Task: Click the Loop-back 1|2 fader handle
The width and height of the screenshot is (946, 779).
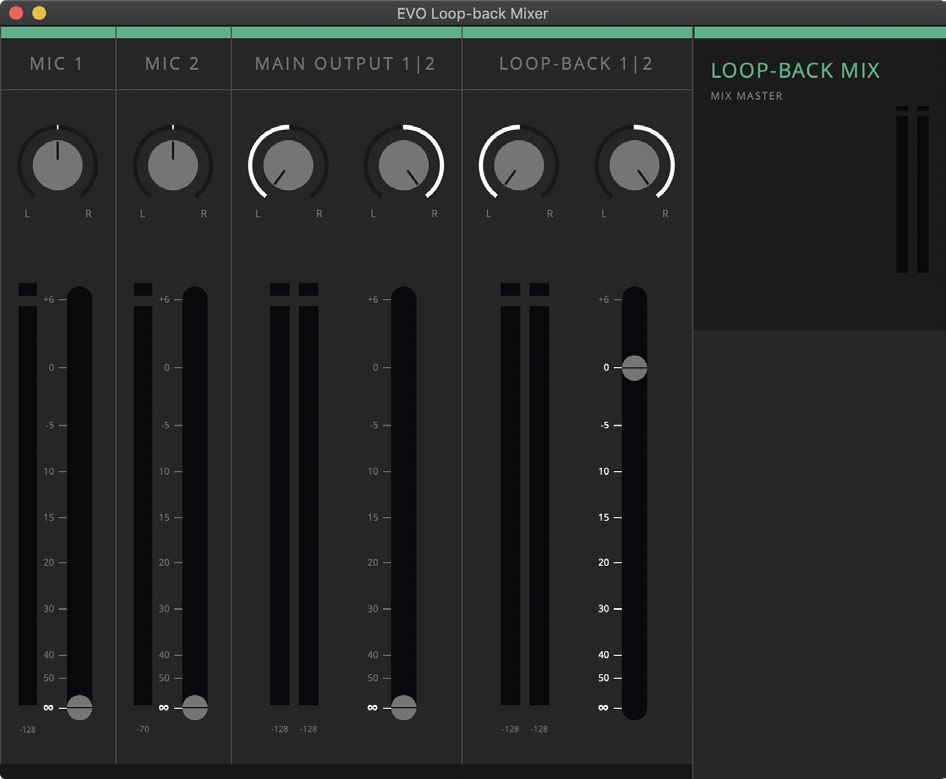Action: tap(635, 367)
